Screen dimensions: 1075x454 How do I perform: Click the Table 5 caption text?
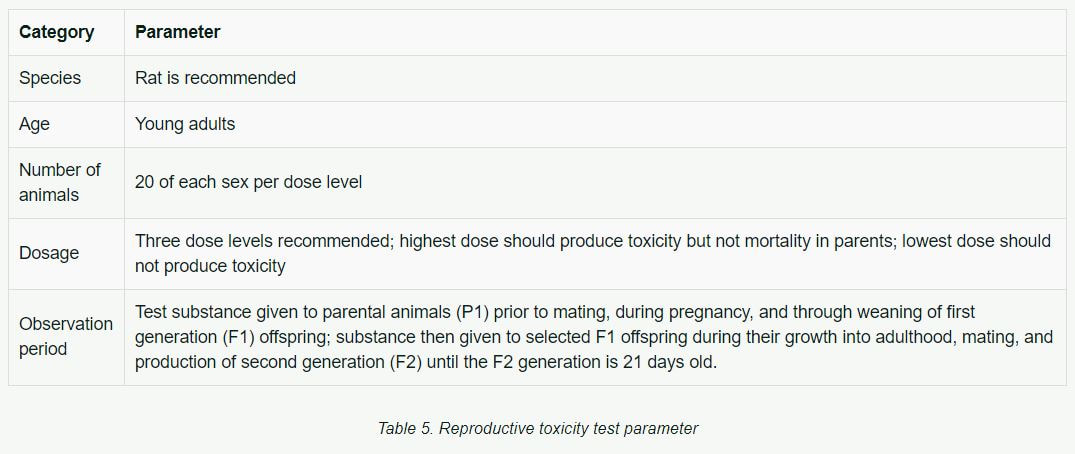coord(538,429)
